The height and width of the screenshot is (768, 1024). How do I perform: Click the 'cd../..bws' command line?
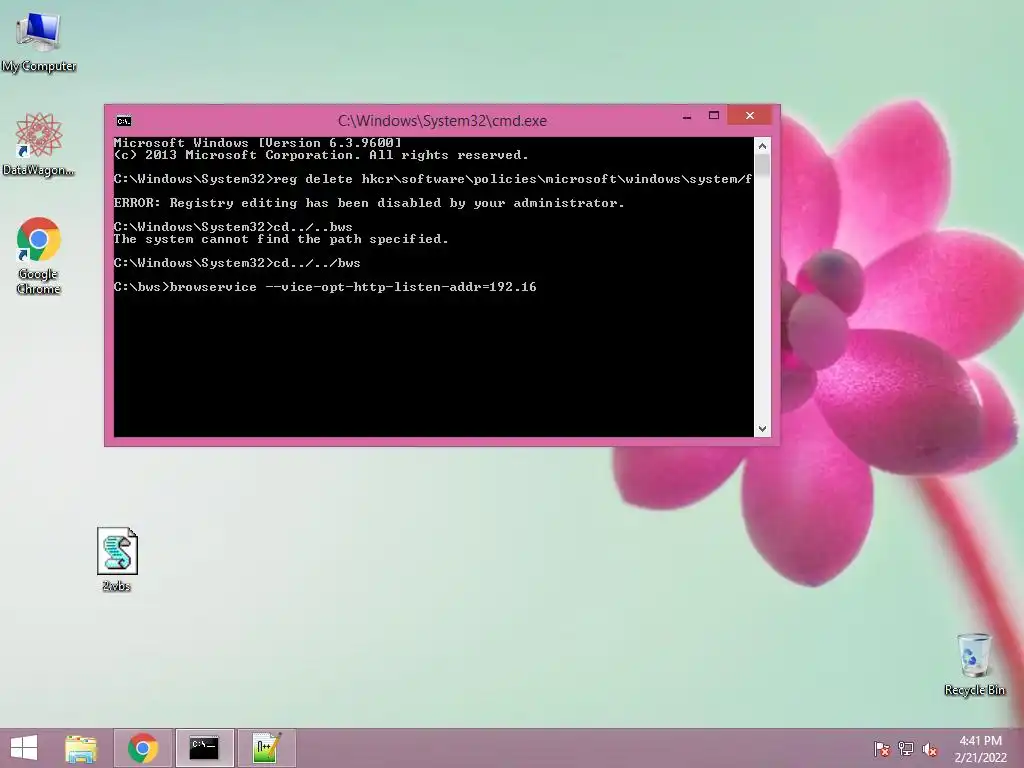click(233, 227)
